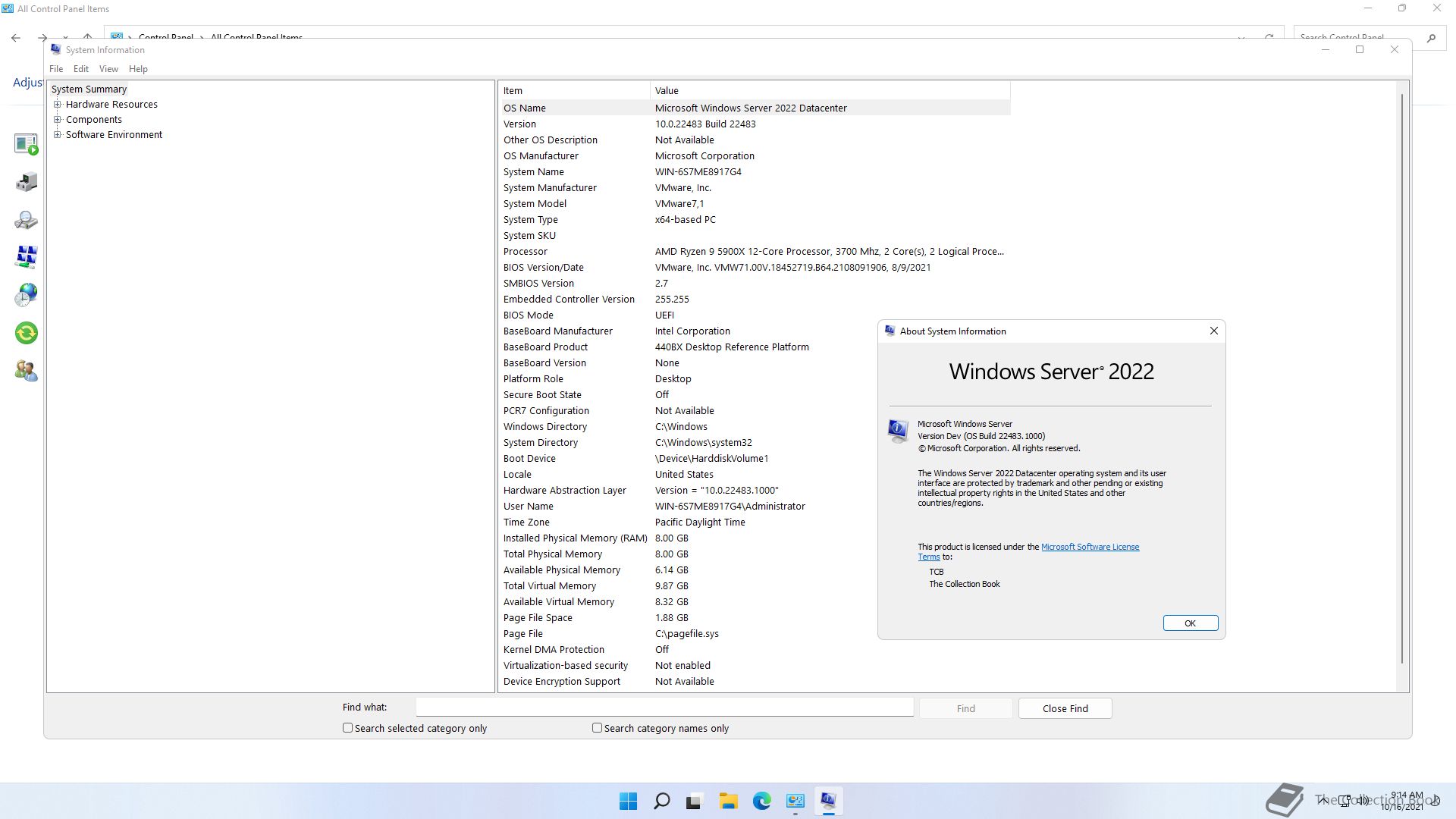
Task: Open Task View on taskbar
Action: [694, 801]
